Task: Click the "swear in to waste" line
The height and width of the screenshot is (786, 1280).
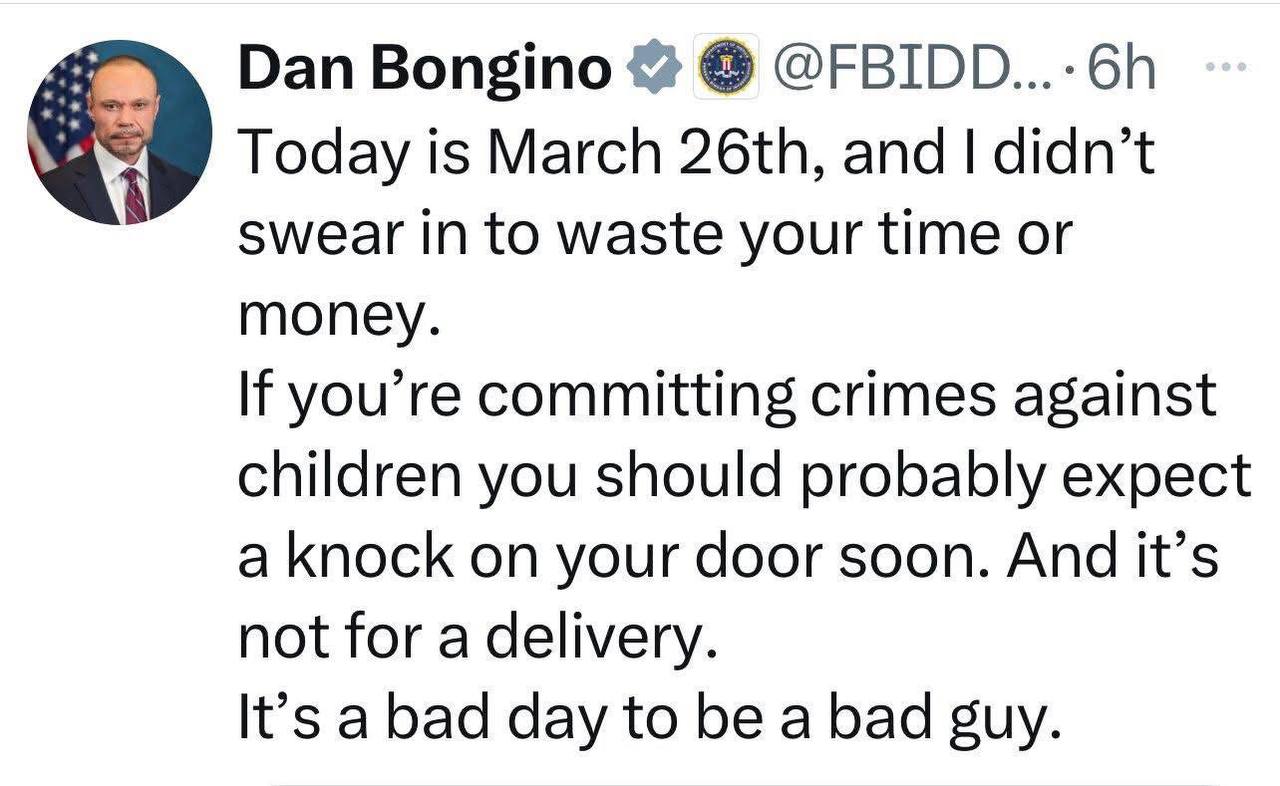Action: tap(654, 236)
